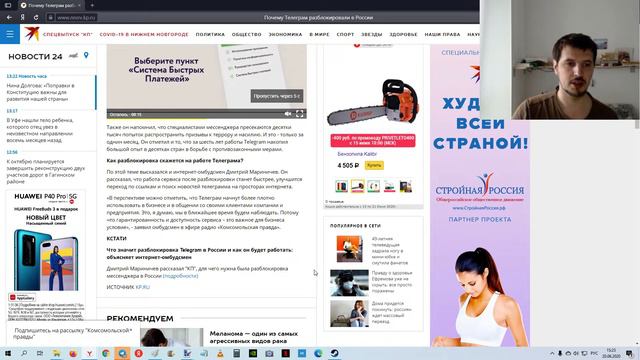This screenshot has width=640, height=360.
Task: Open the Наши права section
Action: point(442,35)
